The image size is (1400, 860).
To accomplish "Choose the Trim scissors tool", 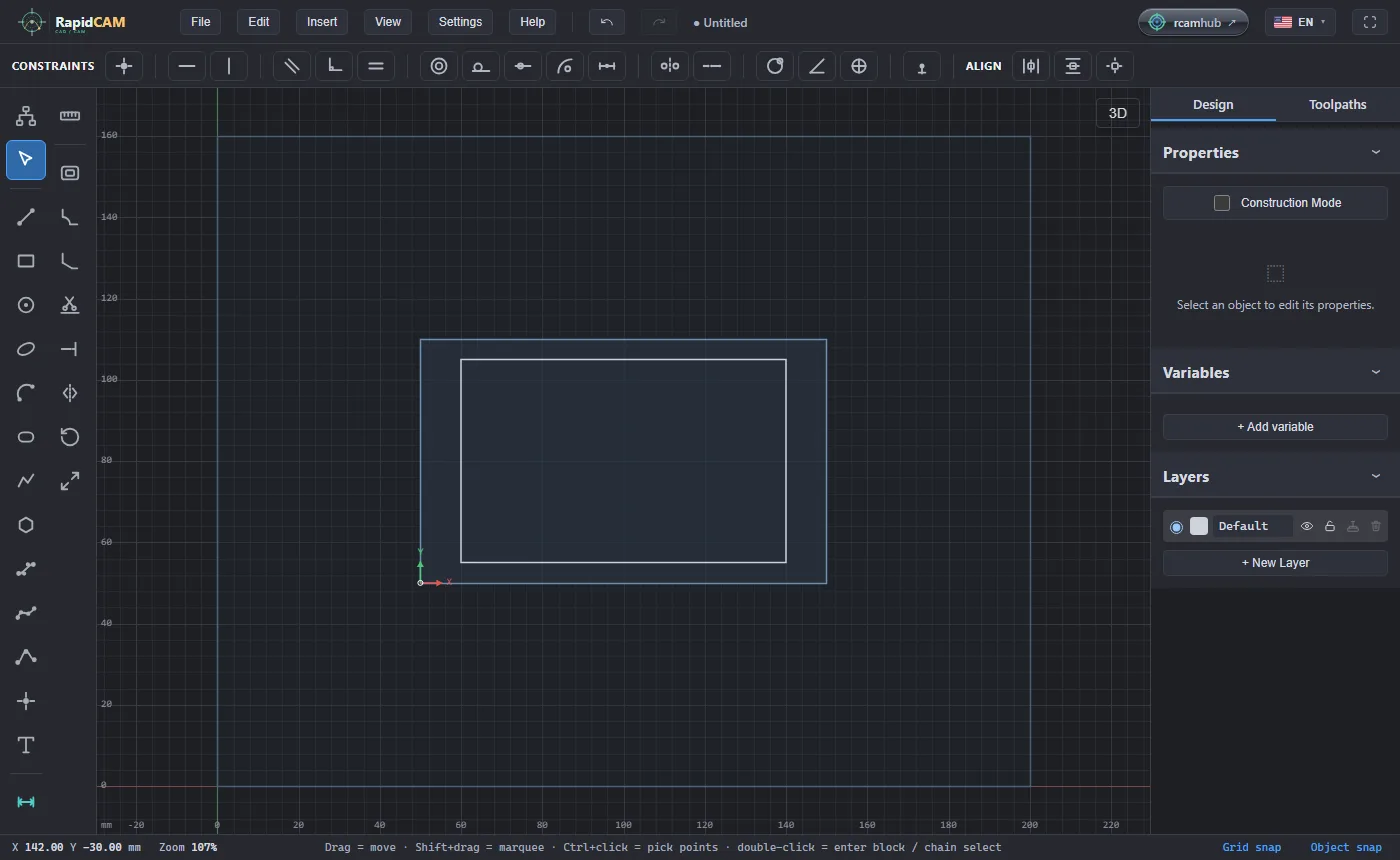I will pos(70,305).
